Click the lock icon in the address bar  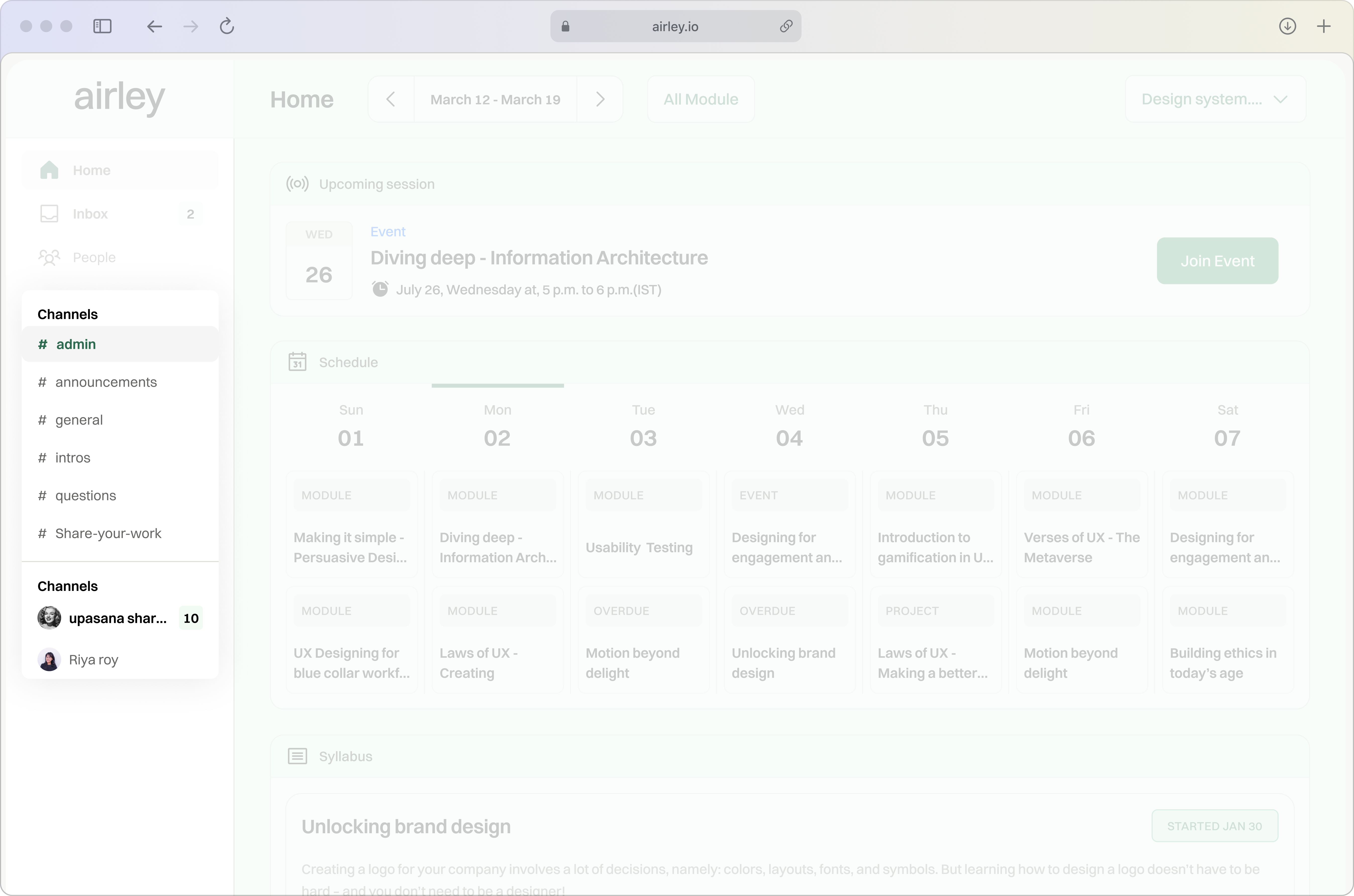(565, 26)
